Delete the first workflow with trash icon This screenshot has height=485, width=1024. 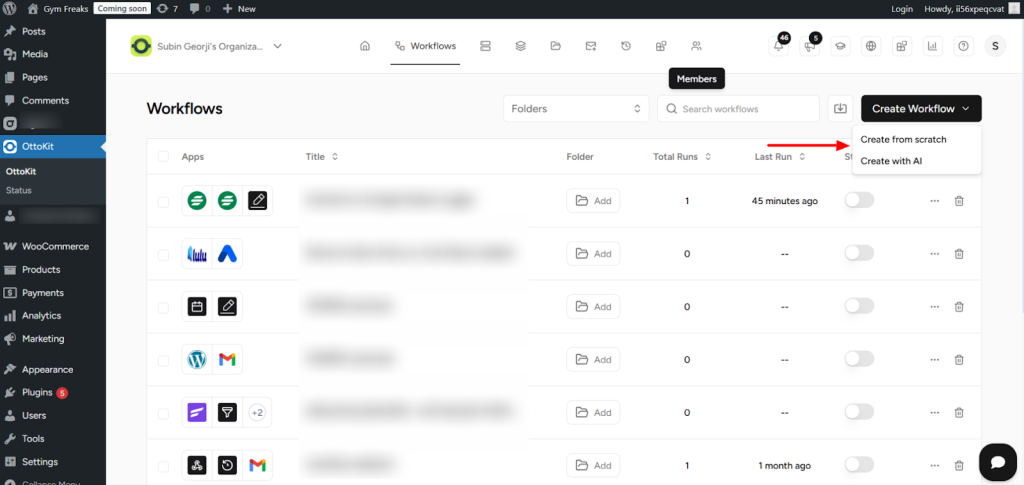959,201
